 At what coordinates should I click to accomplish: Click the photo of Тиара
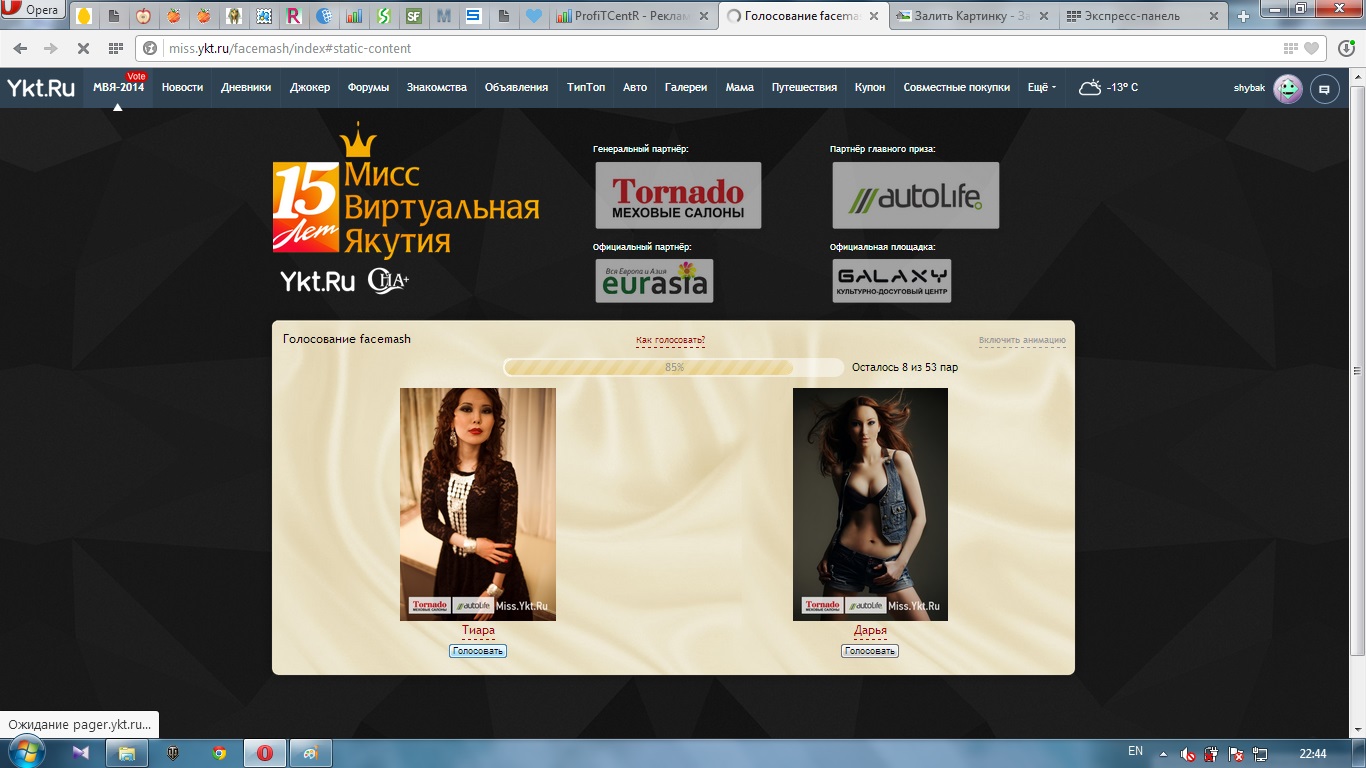pyautogui.click(x=478, y=504)
